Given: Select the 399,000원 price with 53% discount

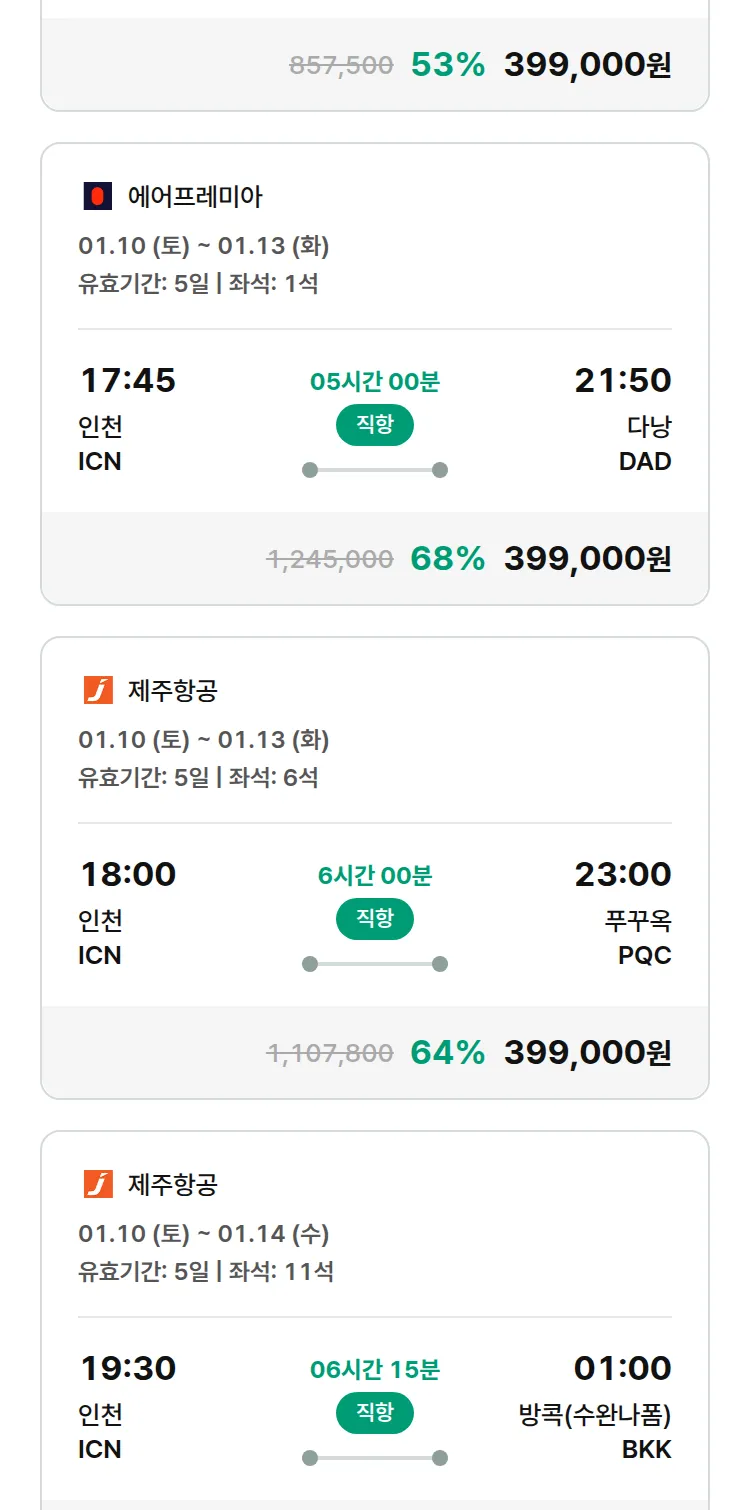Looking at the screenshot, I should tap(587, 65).
